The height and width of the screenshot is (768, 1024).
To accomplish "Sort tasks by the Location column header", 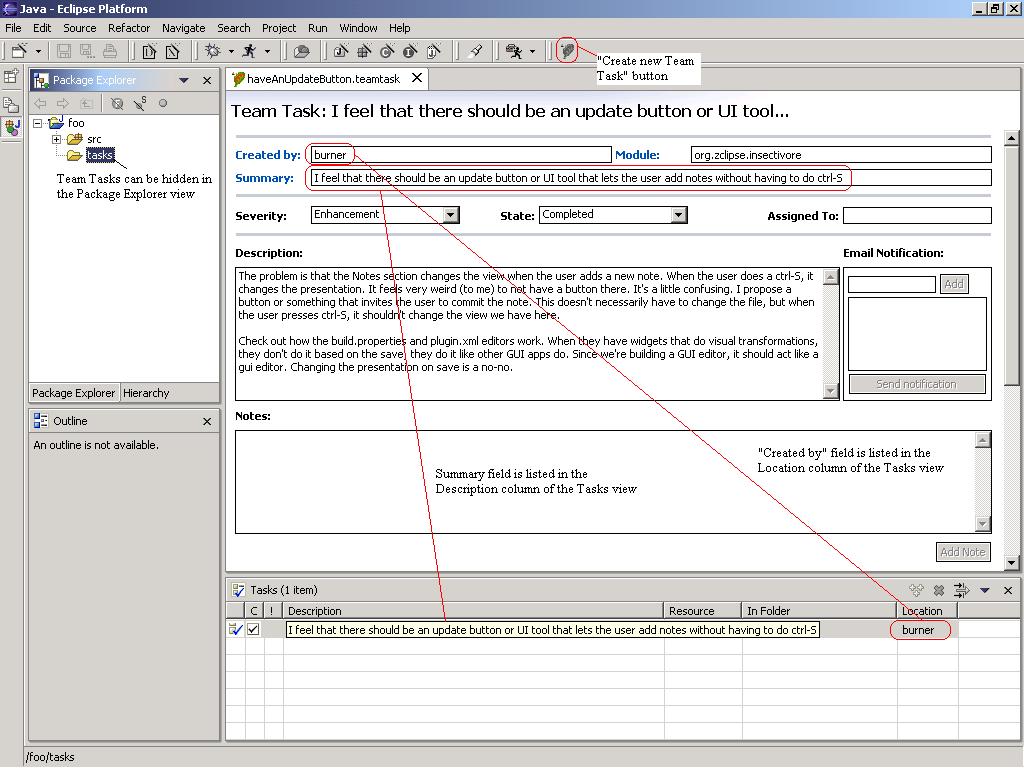I will point(927,611).
